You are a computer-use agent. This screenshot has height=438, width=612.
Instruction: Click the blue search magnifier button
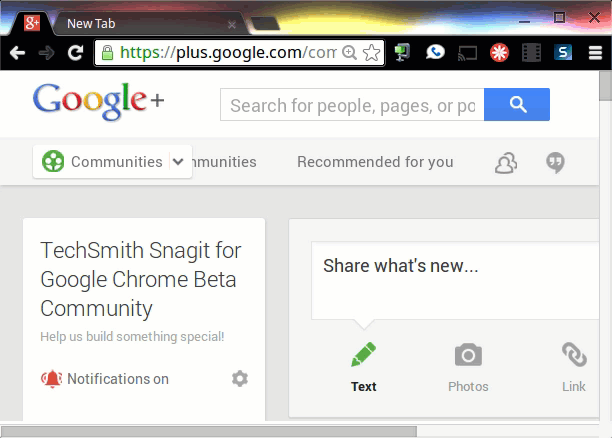coord(516,104)
